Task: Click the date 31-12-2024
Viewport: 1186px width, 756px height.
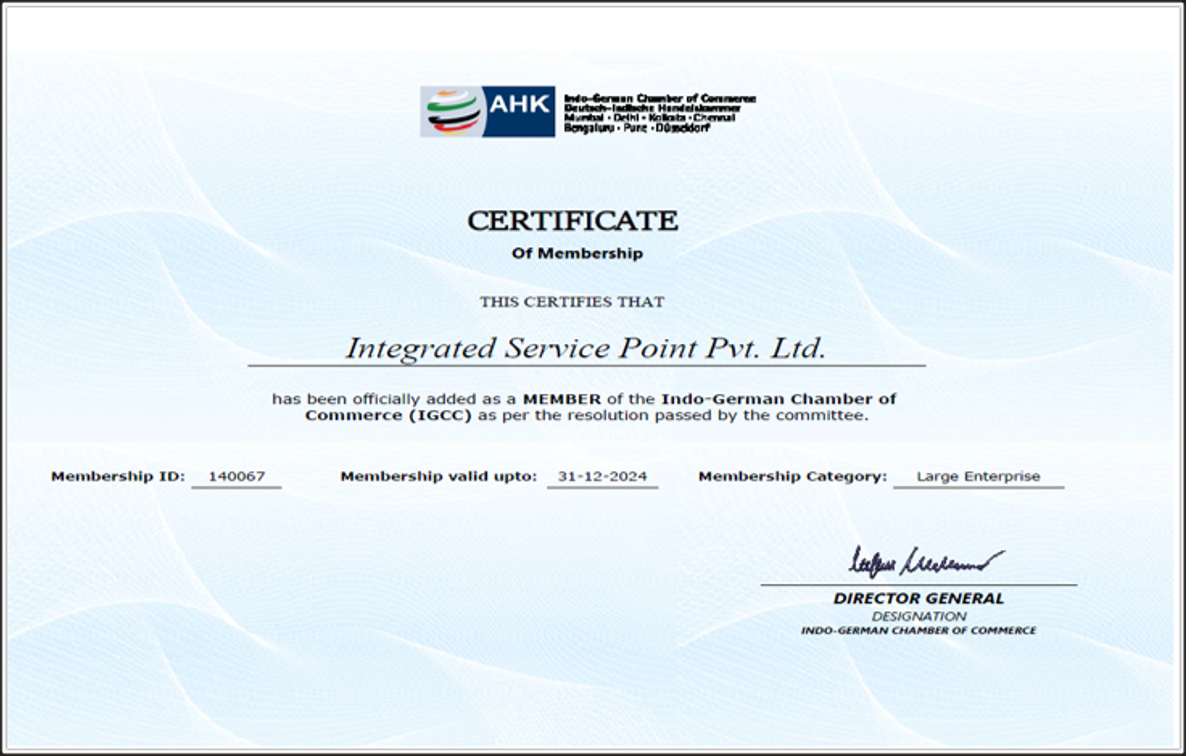Action: point(602,476)
